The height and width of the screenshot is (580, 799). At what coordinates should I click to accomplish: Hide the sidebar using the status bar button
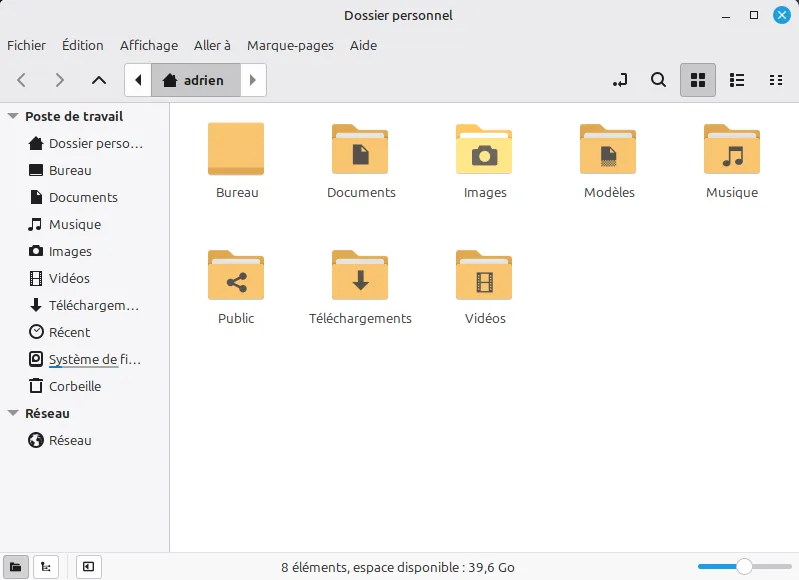(88, 567)
